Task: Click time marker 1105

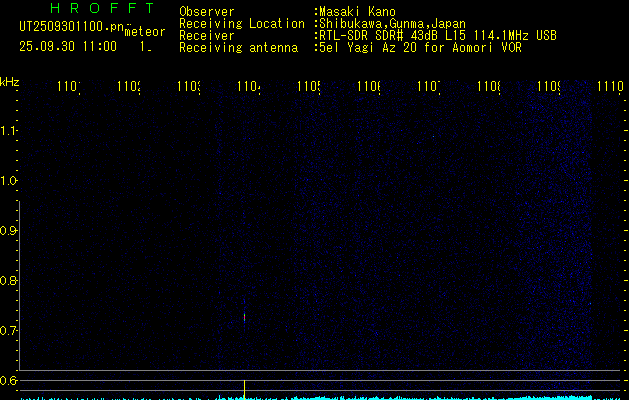Action: coord(309,86)
